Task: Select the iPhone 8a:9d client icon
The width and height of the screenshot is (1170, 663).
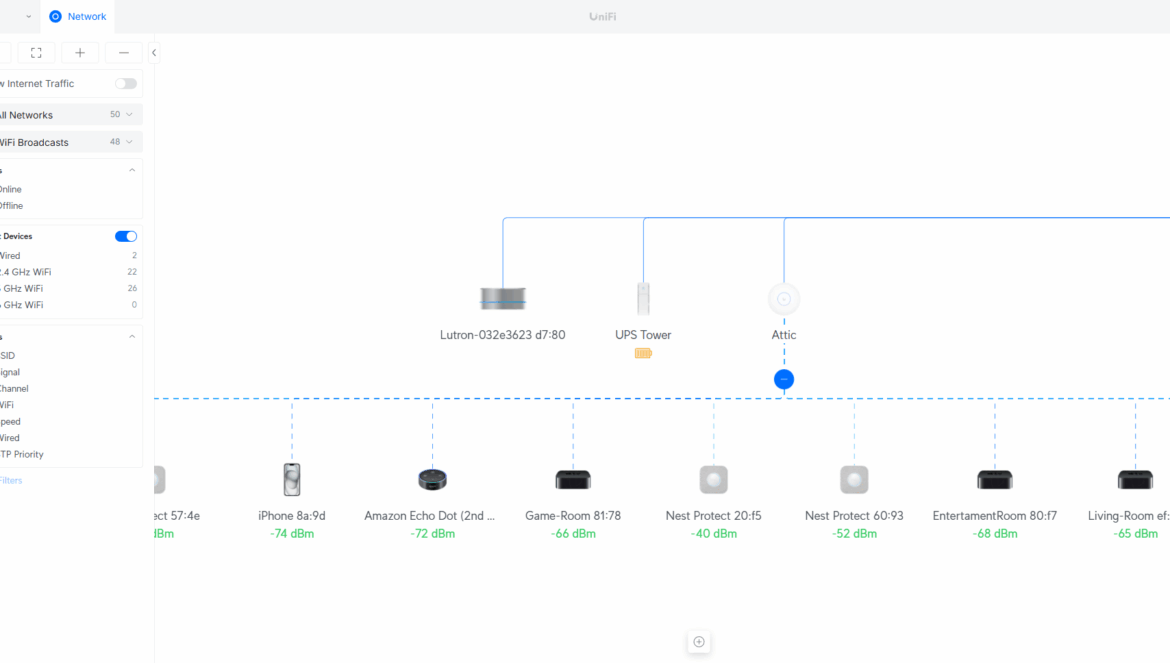Action: 292,480
